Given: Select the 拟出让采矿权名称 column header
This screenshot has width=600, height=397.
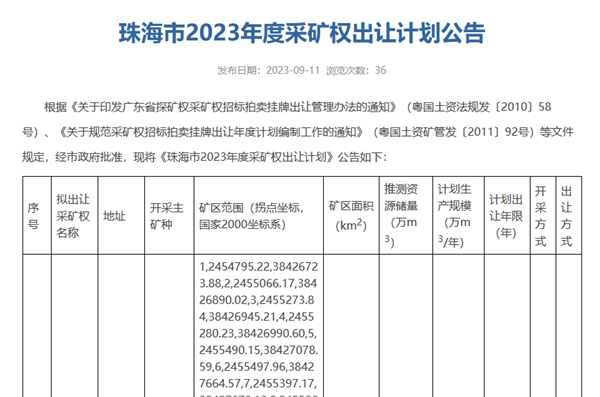Looking at the screenshot, I should pos(73,216).
